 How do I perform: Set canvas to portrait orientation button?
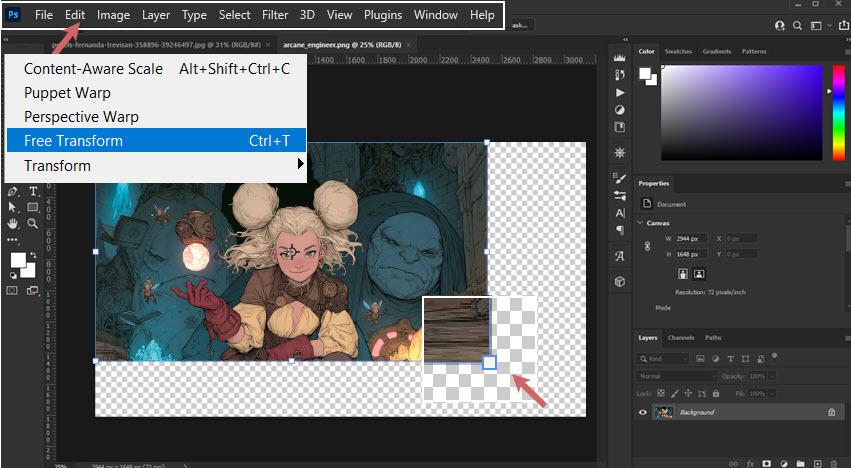[x=683, y=274]
